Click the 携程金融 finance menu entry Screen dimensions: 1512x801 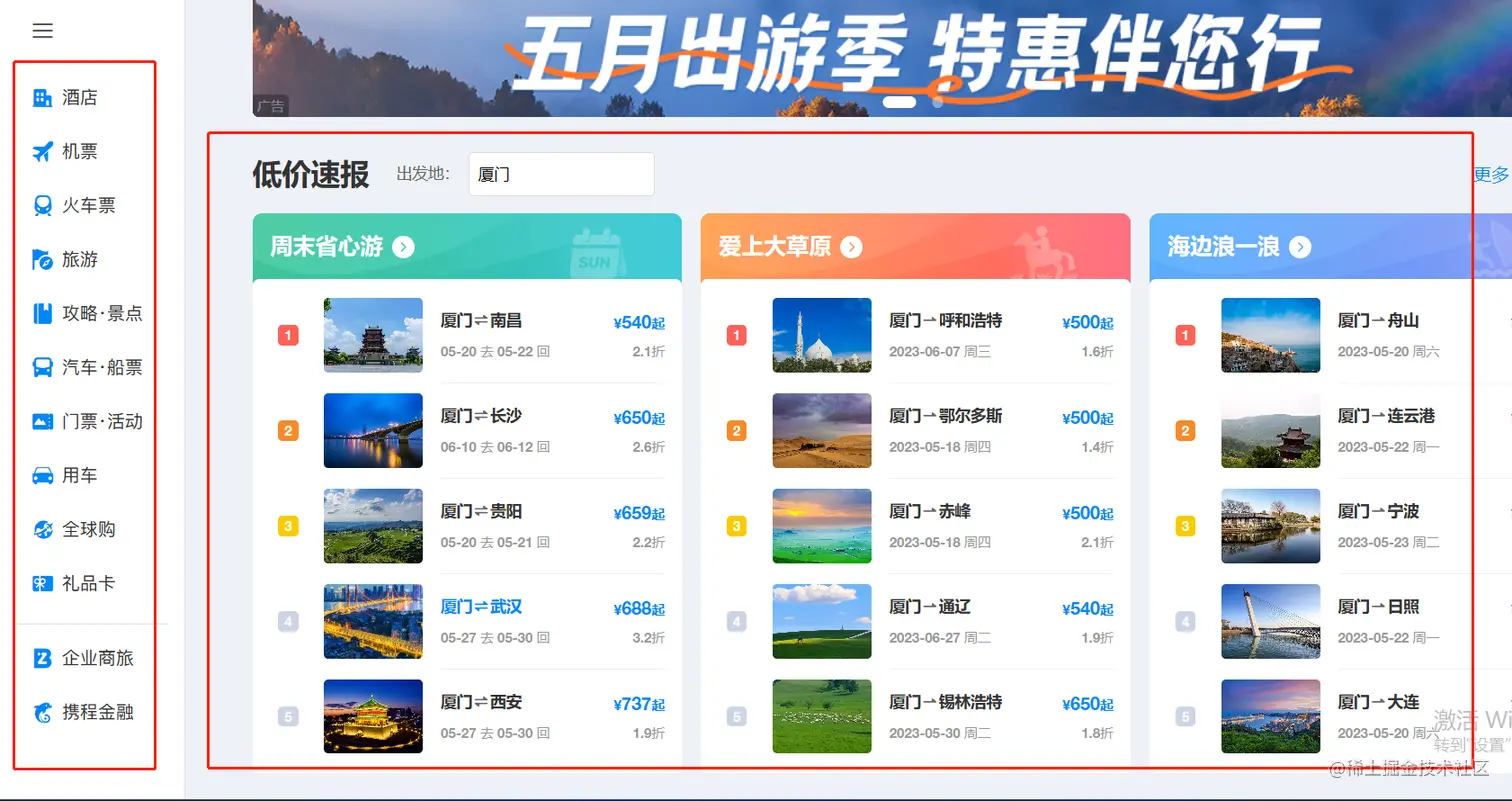(x=40, y=713)
